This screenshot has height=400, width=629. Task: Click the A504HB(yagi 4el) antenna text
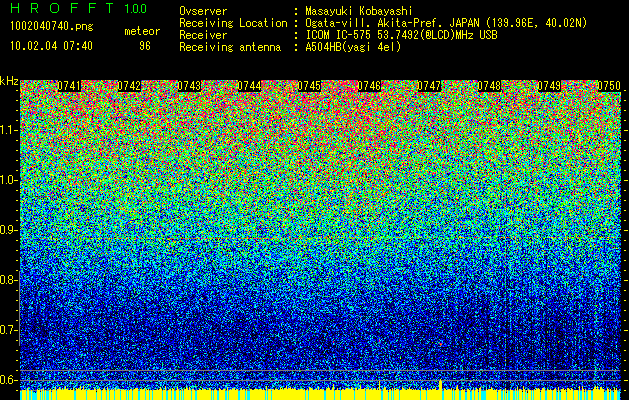point(353,47)
